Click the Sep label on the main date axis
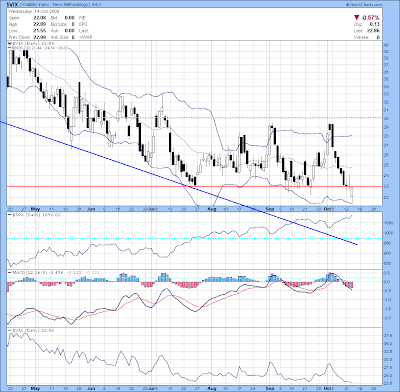The height and width of the screenshot is (392, 400). (x=270, y=209)
